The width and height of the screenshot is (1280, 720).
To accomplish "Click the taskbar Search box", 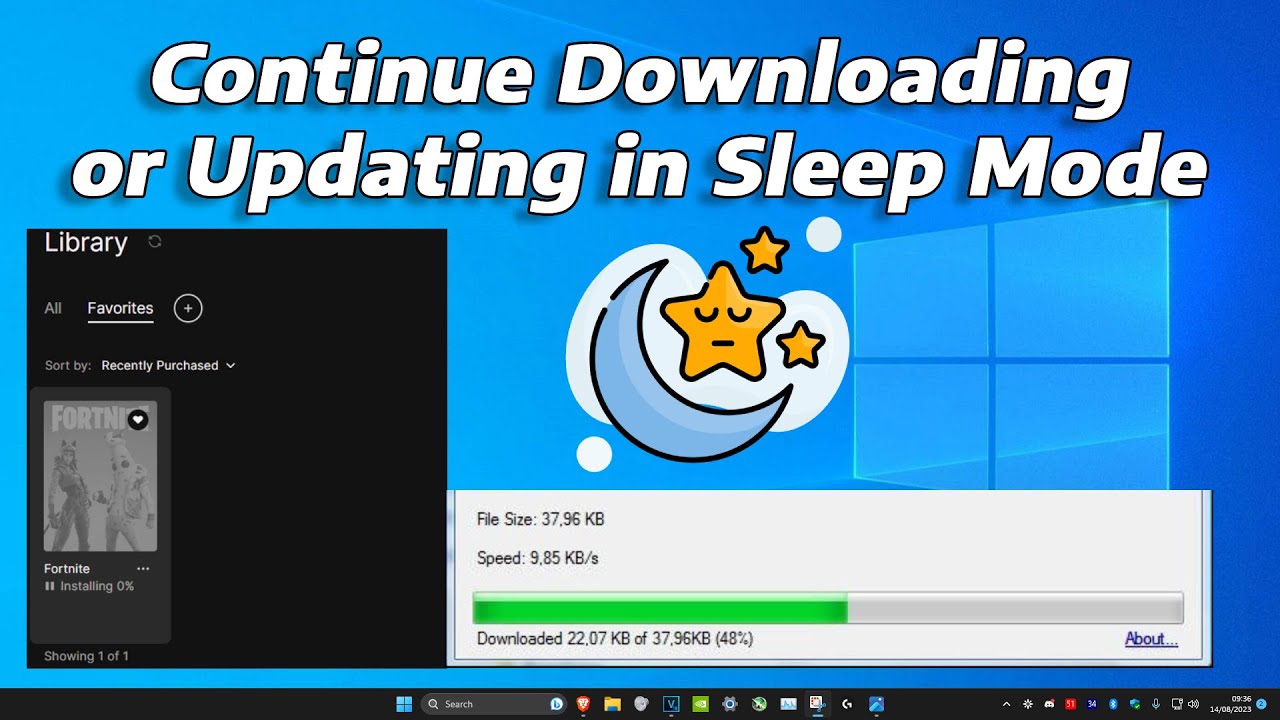I will pos(494,704).
